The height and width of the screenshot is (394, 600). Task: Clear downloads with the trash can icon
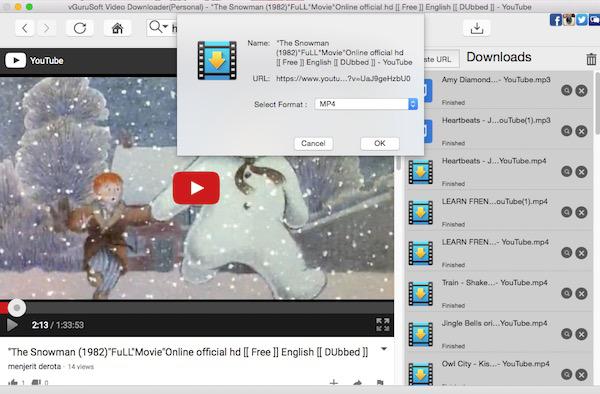click(591, 59)
